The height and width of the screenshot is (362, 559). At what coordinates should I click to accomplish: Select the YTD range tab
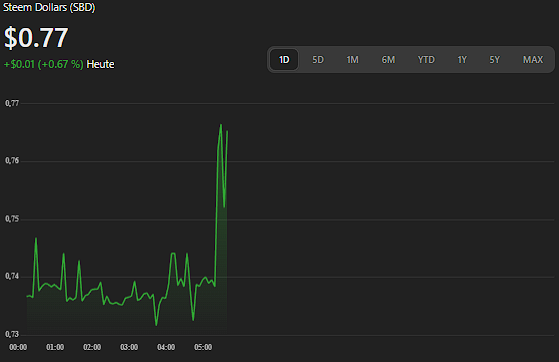tap(426, 60)
